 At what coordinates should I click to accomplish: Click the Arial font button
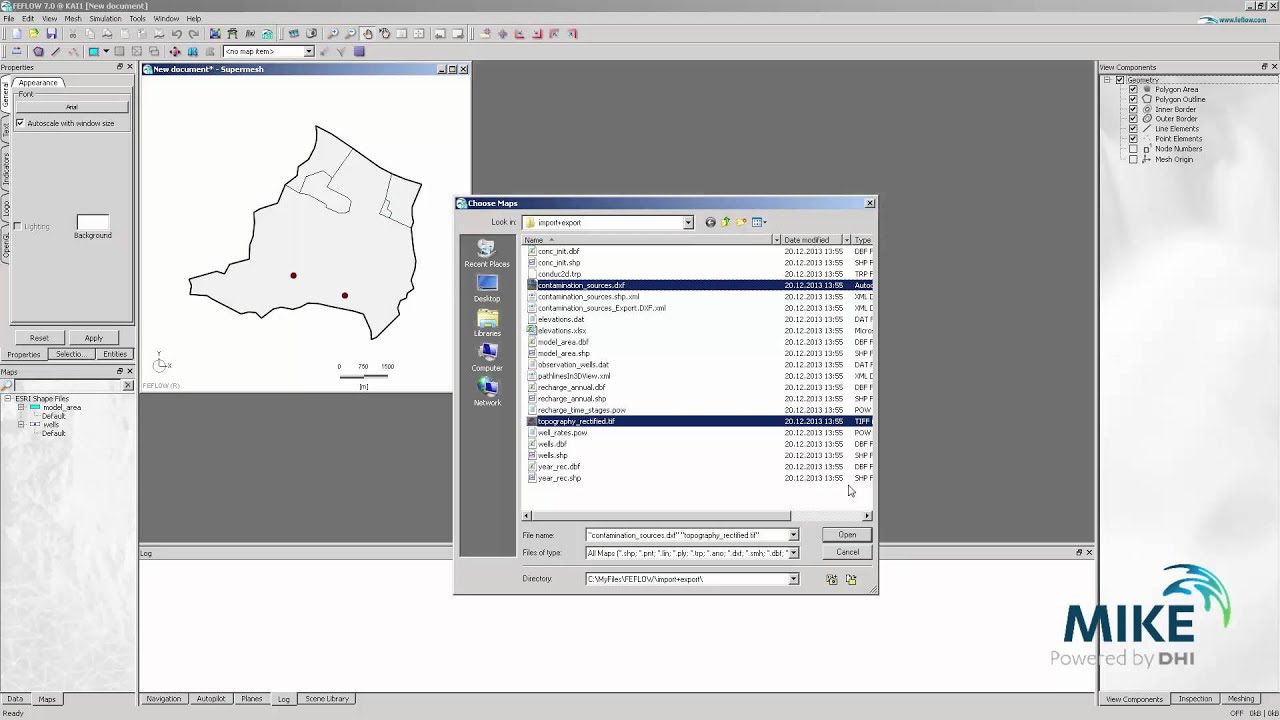[x=72, y=107]
